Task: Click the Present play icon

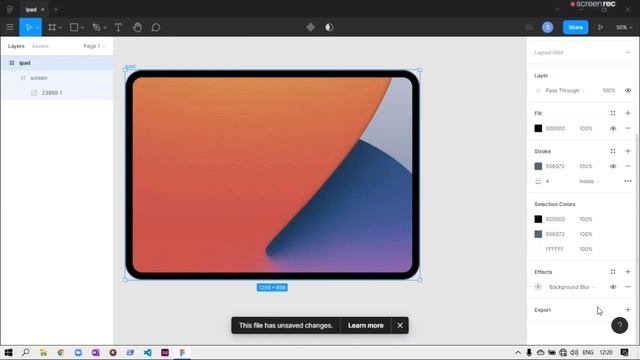Action: (600, 27)
